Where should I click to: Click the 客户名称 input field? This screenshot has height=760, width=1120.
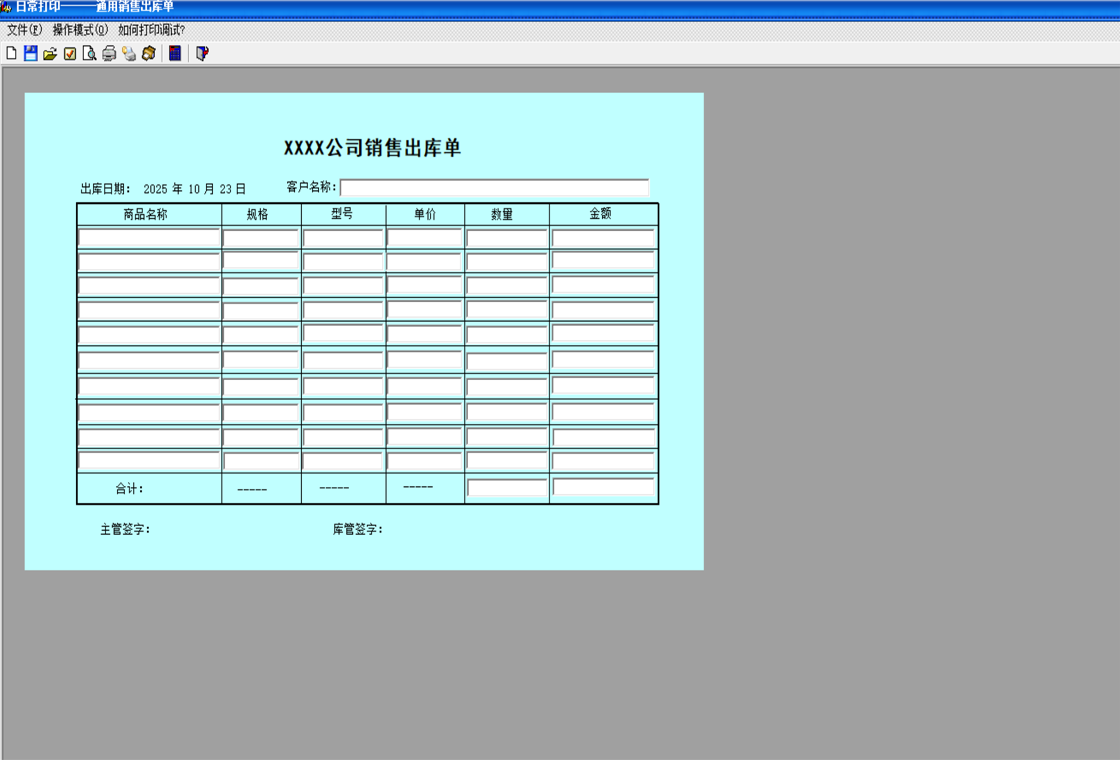point(494,188)
